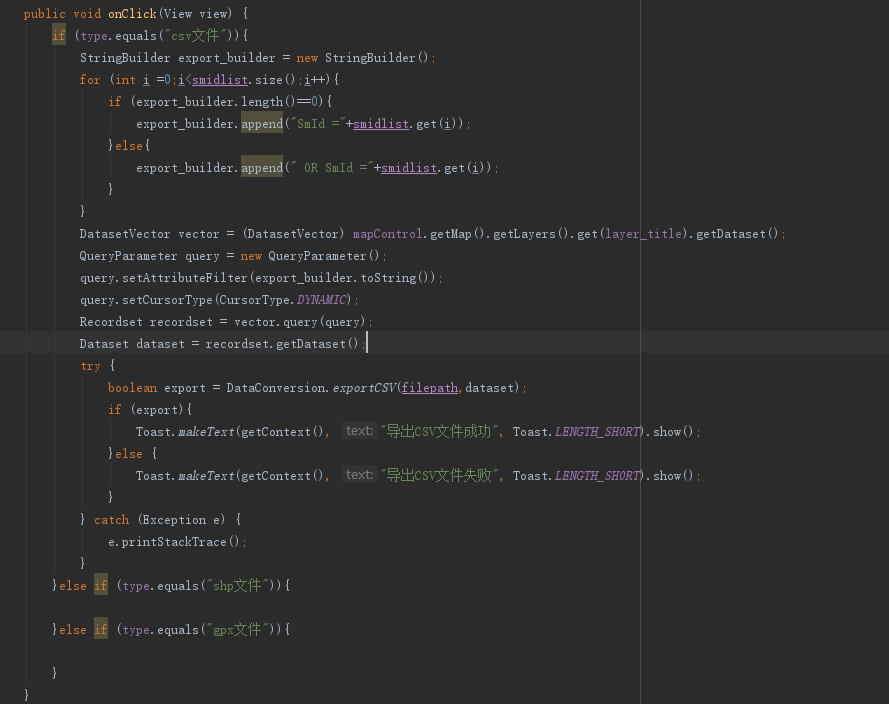Click the highlighted if before "shp文件"
Image resolution: width=889 pixels, height=704 pixels.
[101, 586]
